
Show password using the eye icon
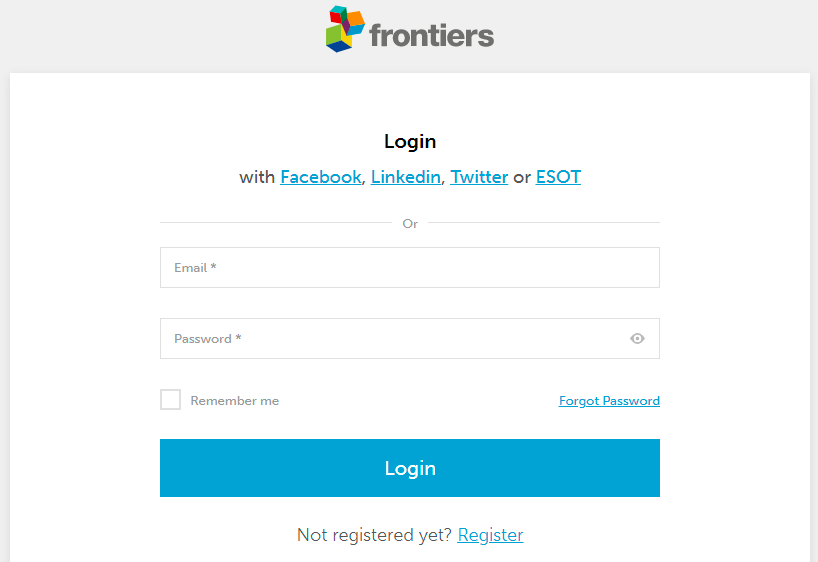click(x=637, y=339)
